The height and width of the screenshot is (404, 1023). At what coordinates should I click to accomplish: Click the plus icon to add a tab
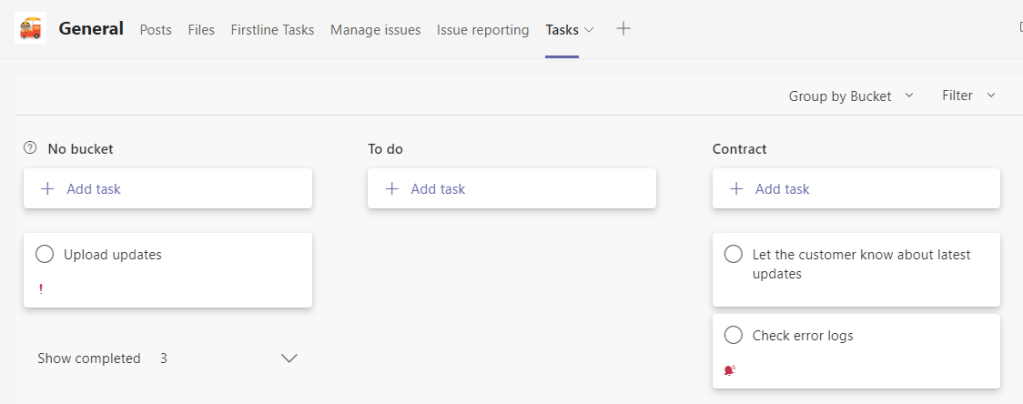[623, 29]
